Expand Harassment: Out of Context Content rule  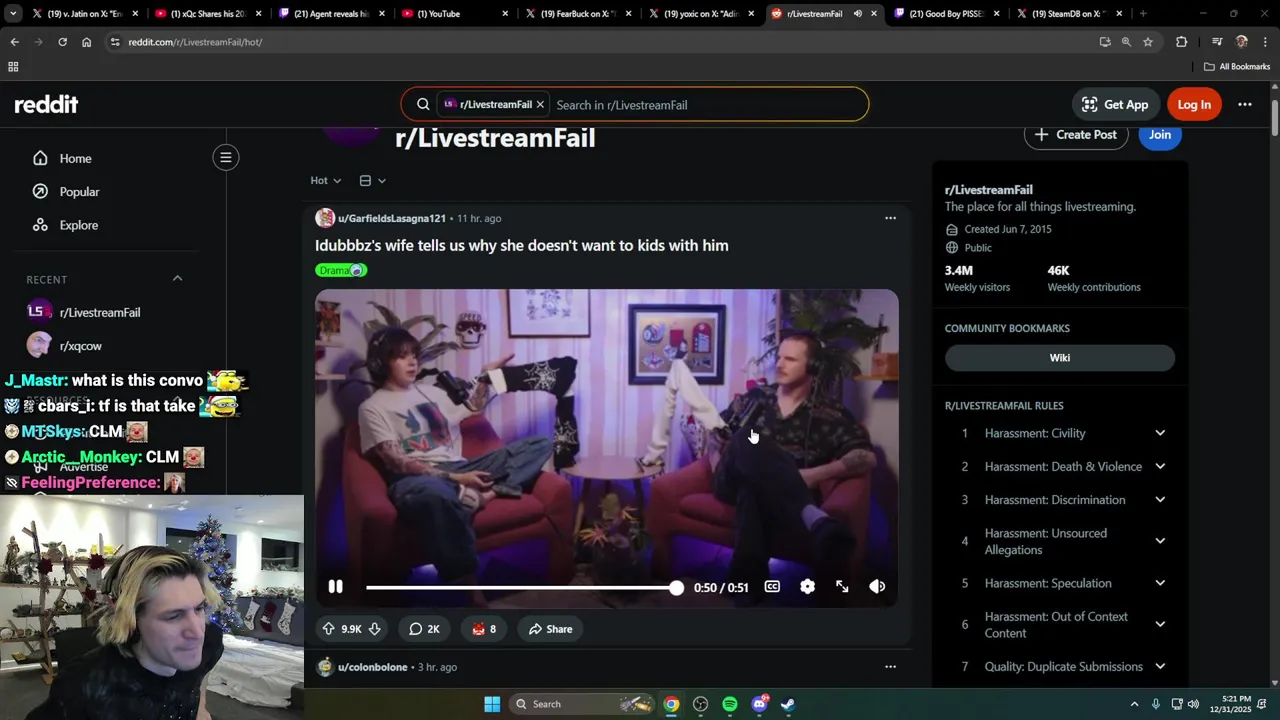click(1160, 624)
